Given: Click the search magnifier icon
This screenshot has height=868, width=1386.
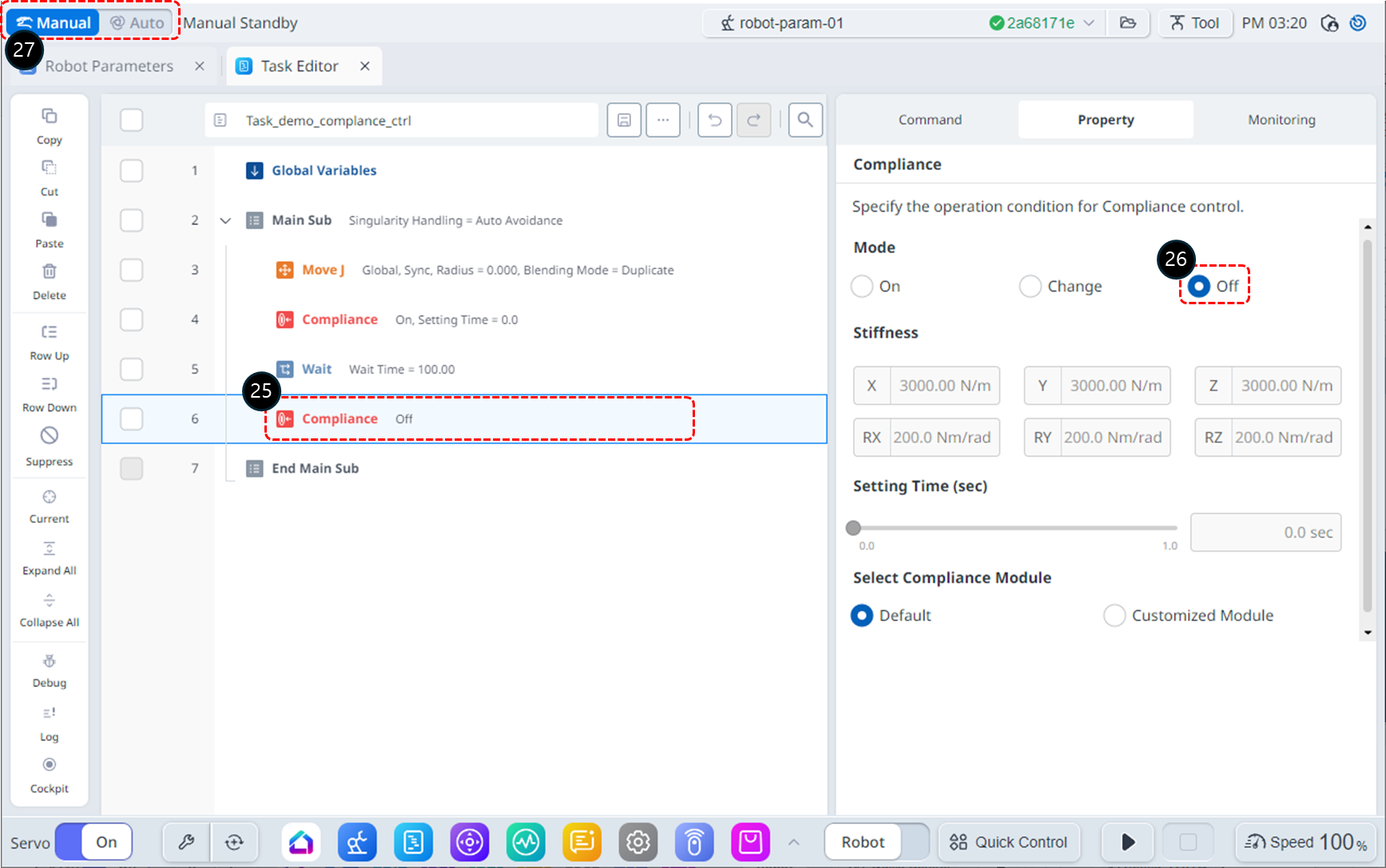Looking at the screenshot, I should pyautogui.click(x=804, y=121).
